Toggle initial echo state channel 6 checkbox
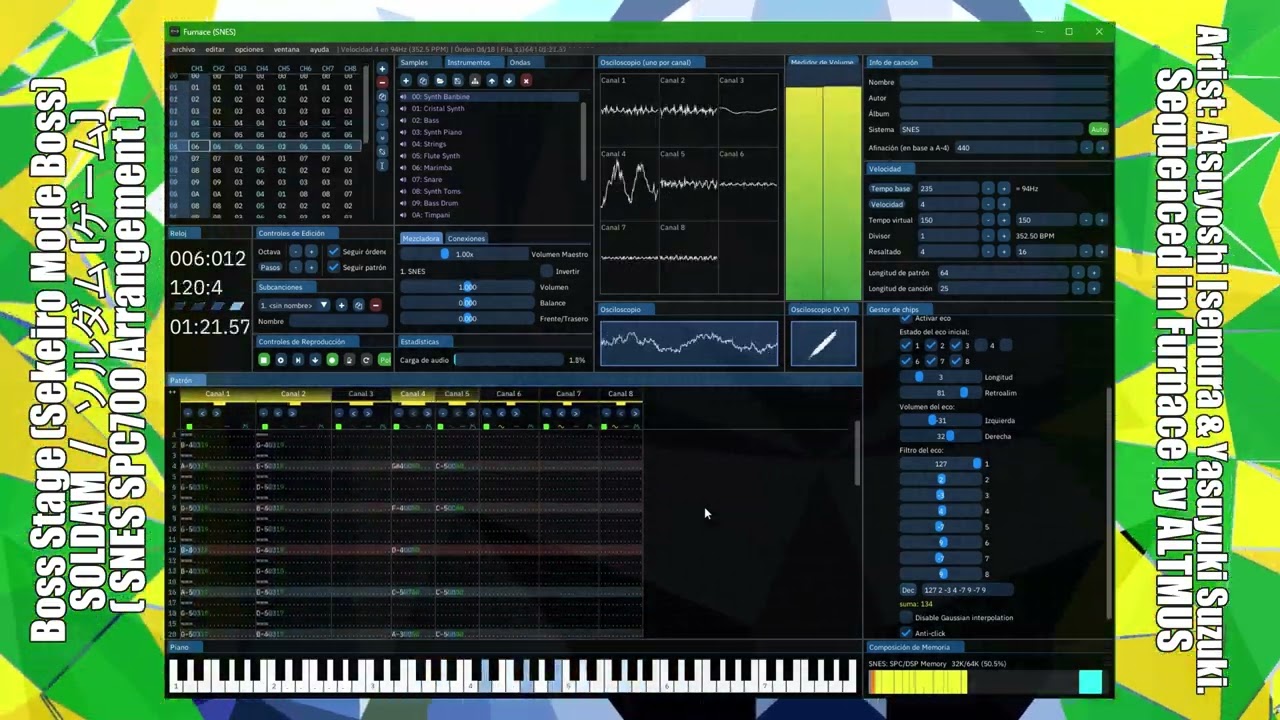1280x720 pixels. tap(906, 361)
